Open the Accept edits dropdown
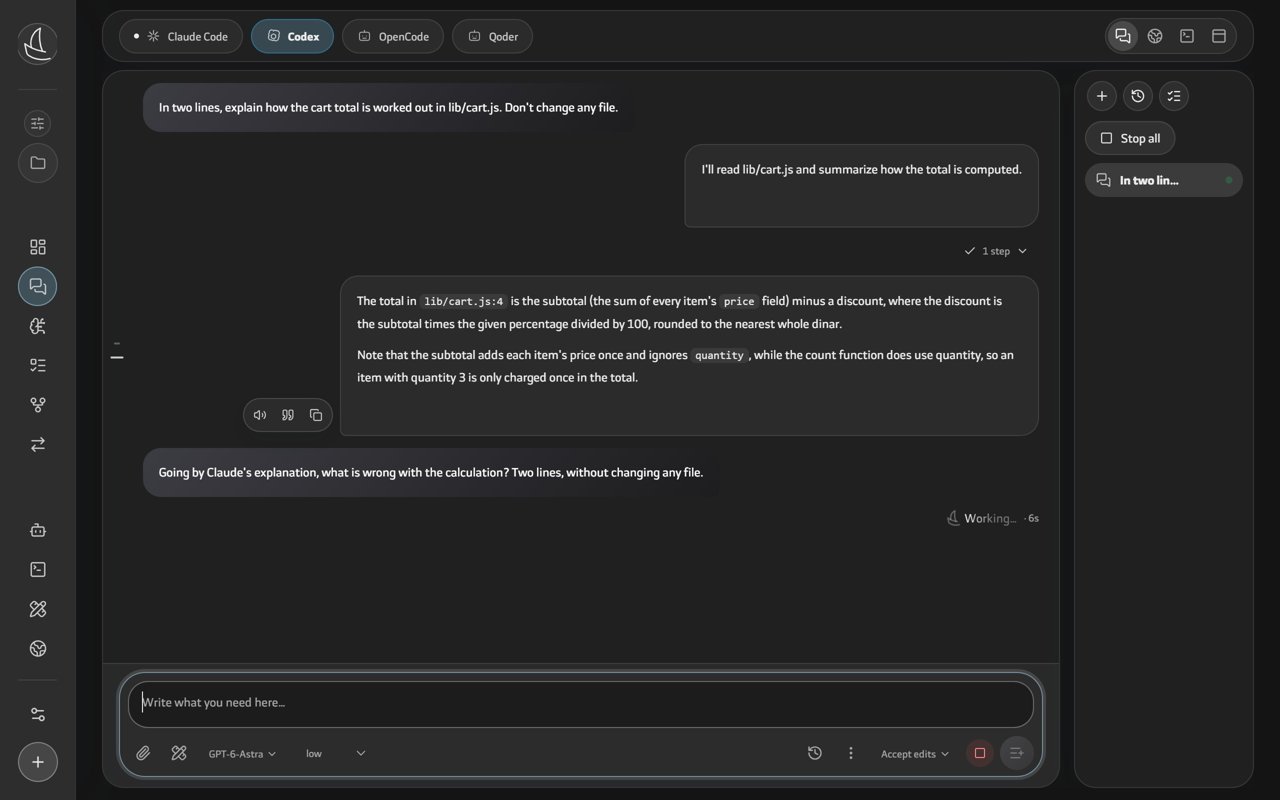The width and height of the screenshot is (1280, 800). (x=915, y=754)
